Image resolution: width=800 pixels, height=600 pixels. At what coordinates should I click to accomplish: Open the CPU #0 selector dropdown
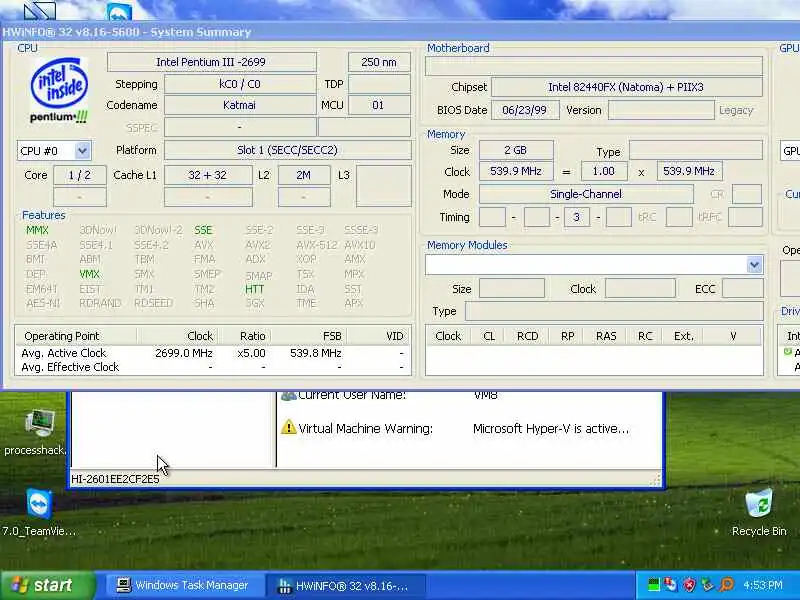pyautogui.click(x=82, y=151)
